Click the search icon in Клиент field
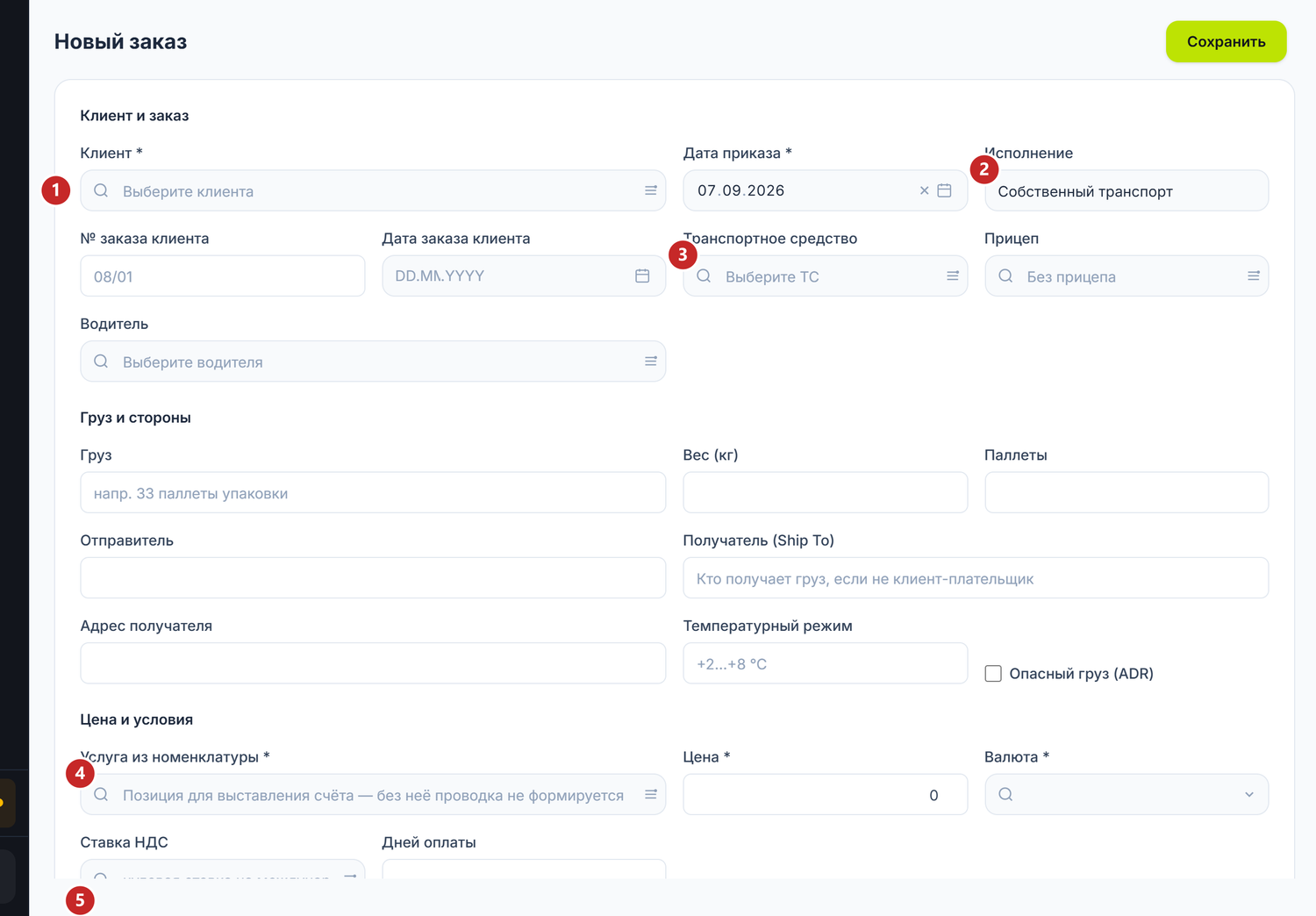Screen dimensions: 1316x916 [x=101, y=190]
